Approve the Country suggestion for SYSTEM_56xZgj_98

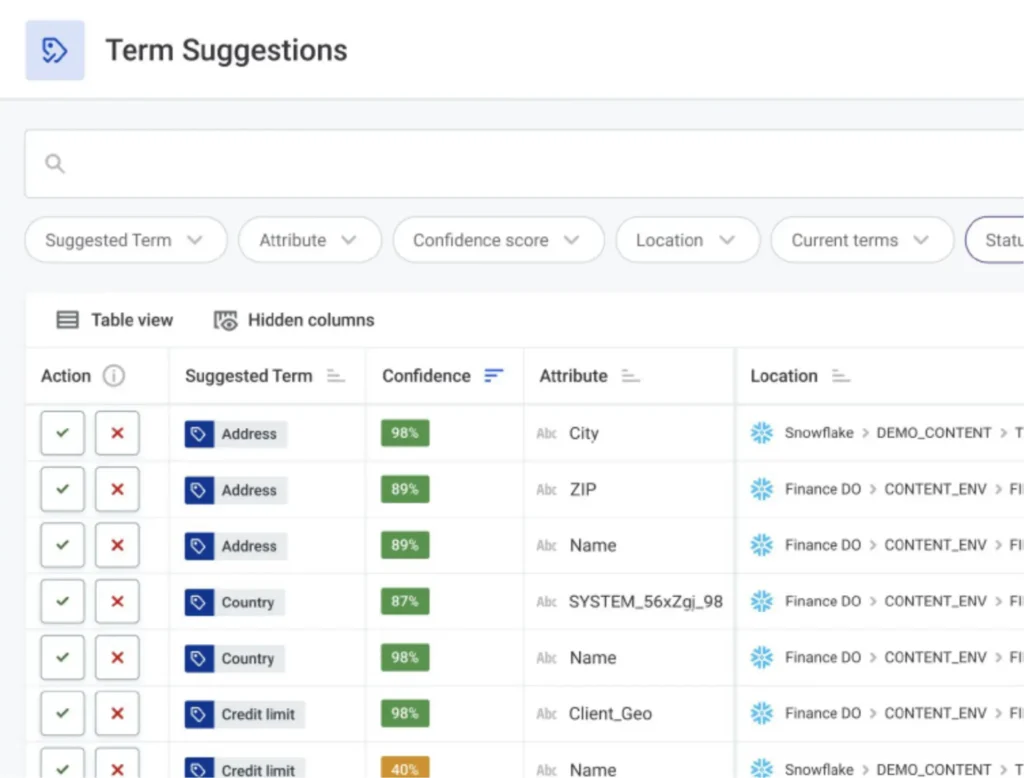pos(63,601)
